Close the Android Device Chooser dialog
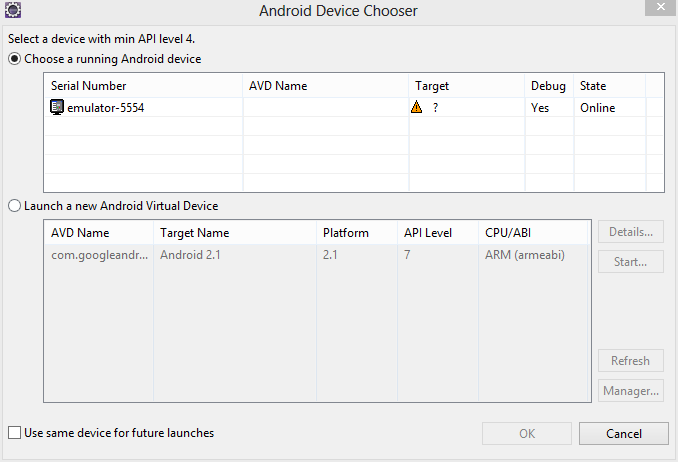Viewport: 678px width, 462px height. pos(660,7)
